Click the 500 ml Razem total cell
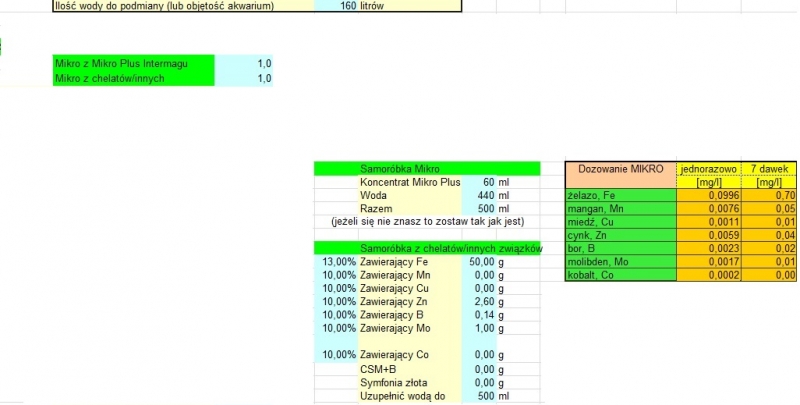 point(479,209)
